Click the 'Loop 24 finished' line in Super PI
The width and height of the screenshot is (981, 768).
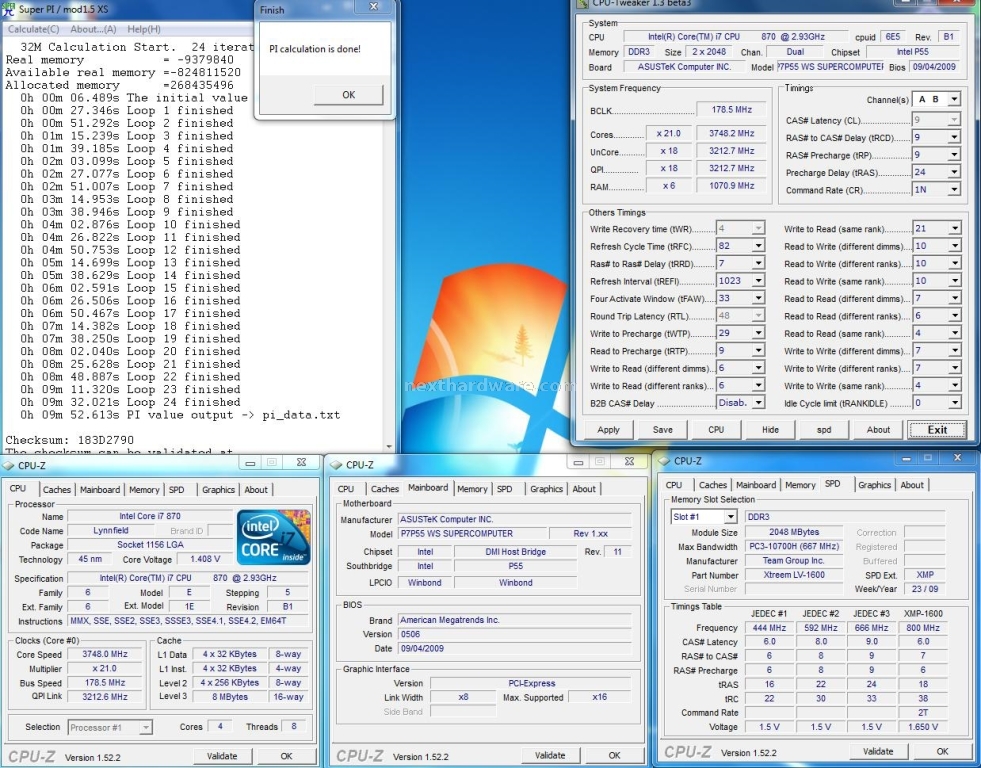click(x=130, y=402)
